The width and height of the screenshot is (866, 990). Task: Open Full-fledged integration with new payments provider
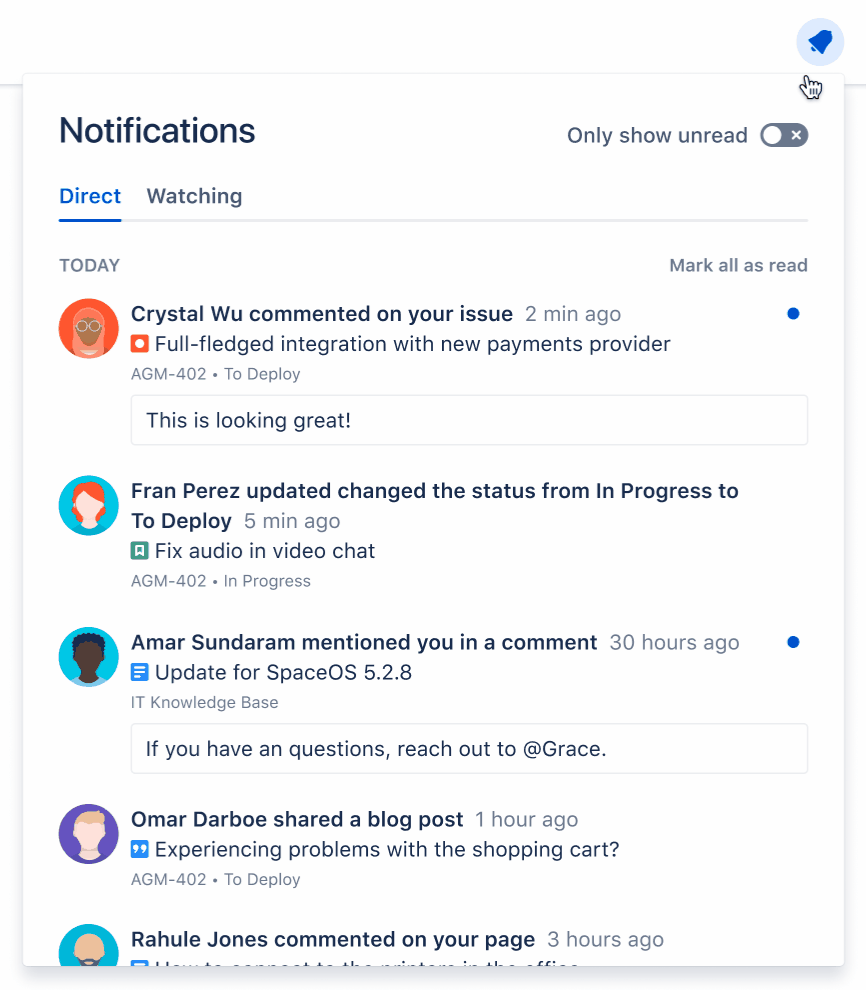(x=412, y=344)
